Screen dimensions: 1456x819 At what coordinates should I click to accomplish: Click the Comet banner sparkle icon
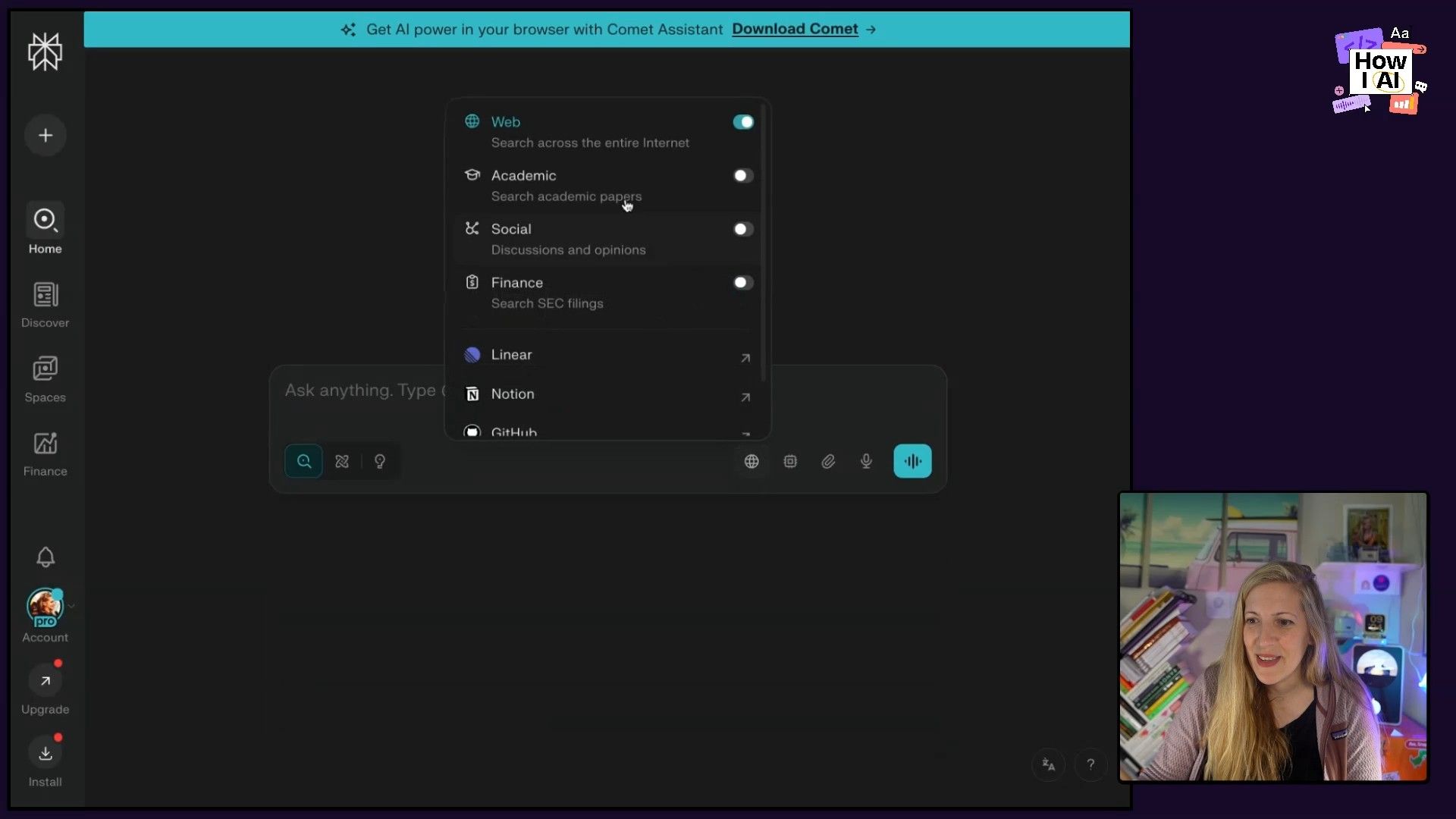[x=348, y=30]
